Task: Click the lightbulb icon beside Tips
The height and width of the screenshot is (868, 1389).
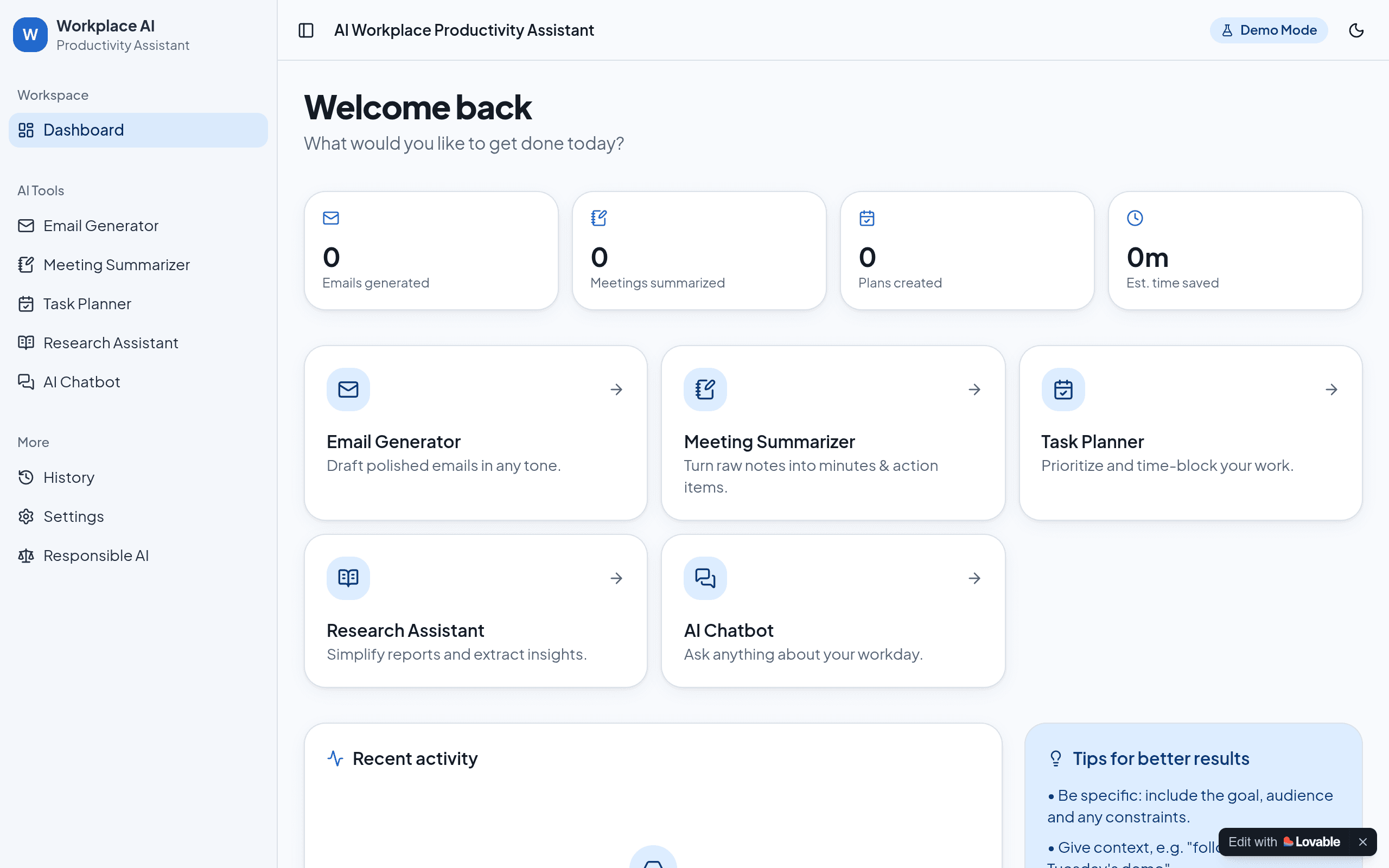Action: [1055, 758]
